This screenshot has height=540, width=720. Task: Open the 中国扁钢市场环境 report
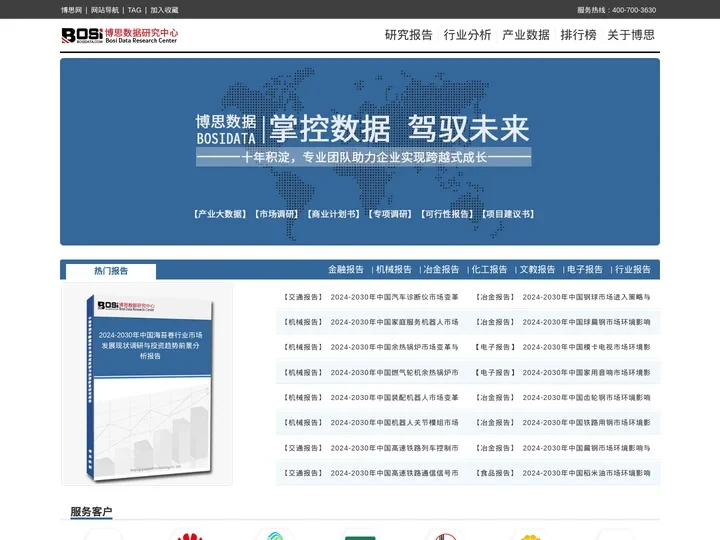pos(586,448)
